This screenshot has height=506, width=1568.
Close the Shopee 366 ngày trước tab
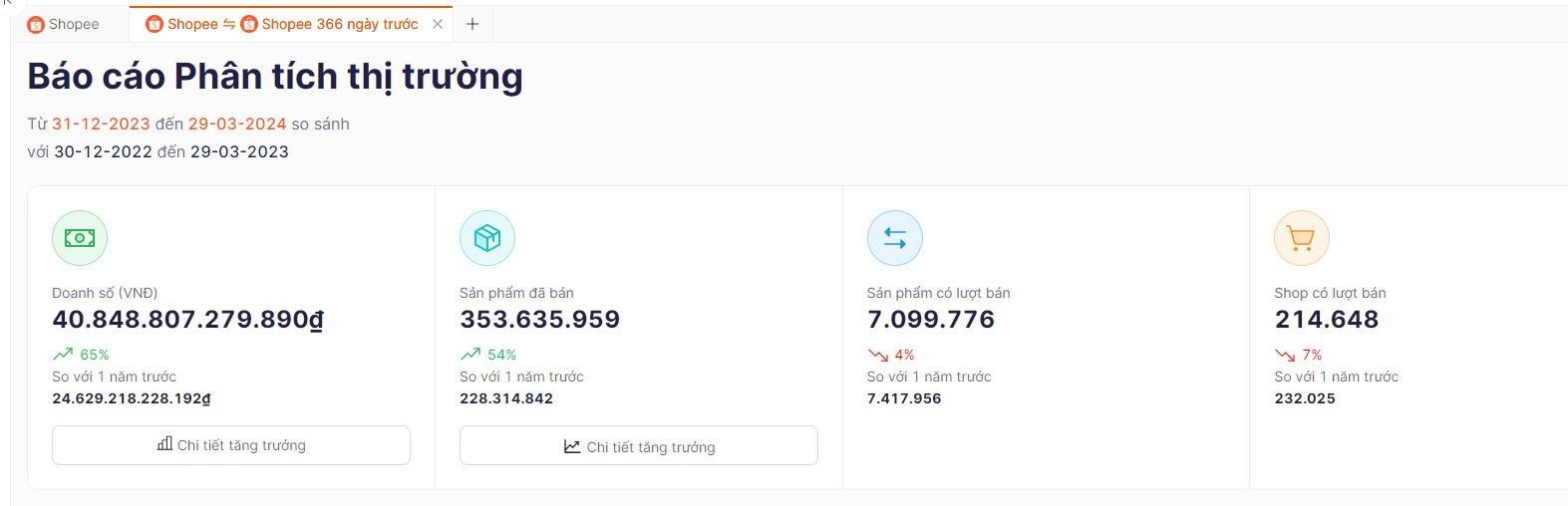438,24
